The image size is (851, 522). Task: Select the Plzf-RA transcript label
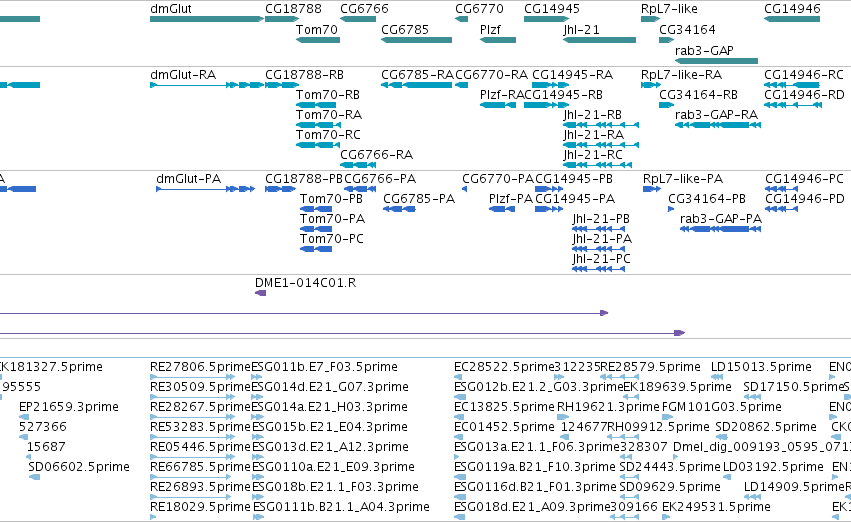(502, 95)
